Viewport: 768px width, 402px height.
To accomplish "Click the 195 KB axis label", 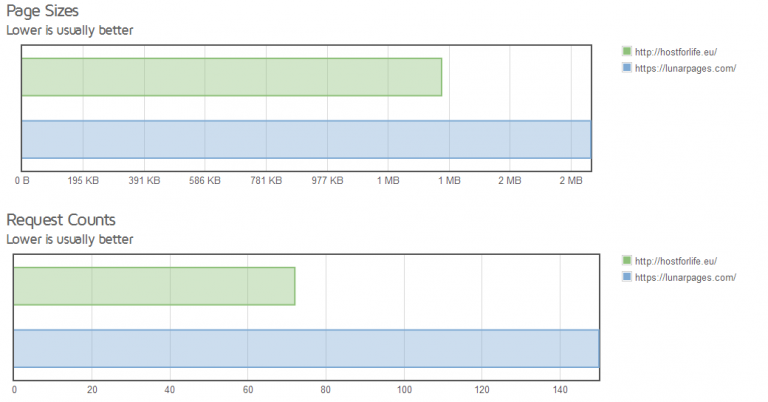I will click(x=83, y=181).
